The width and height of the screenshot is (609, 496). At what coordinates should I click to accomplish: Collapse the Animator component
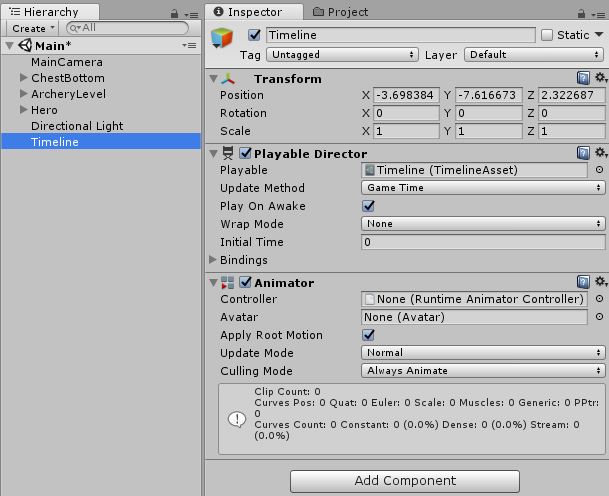point(213,283)
